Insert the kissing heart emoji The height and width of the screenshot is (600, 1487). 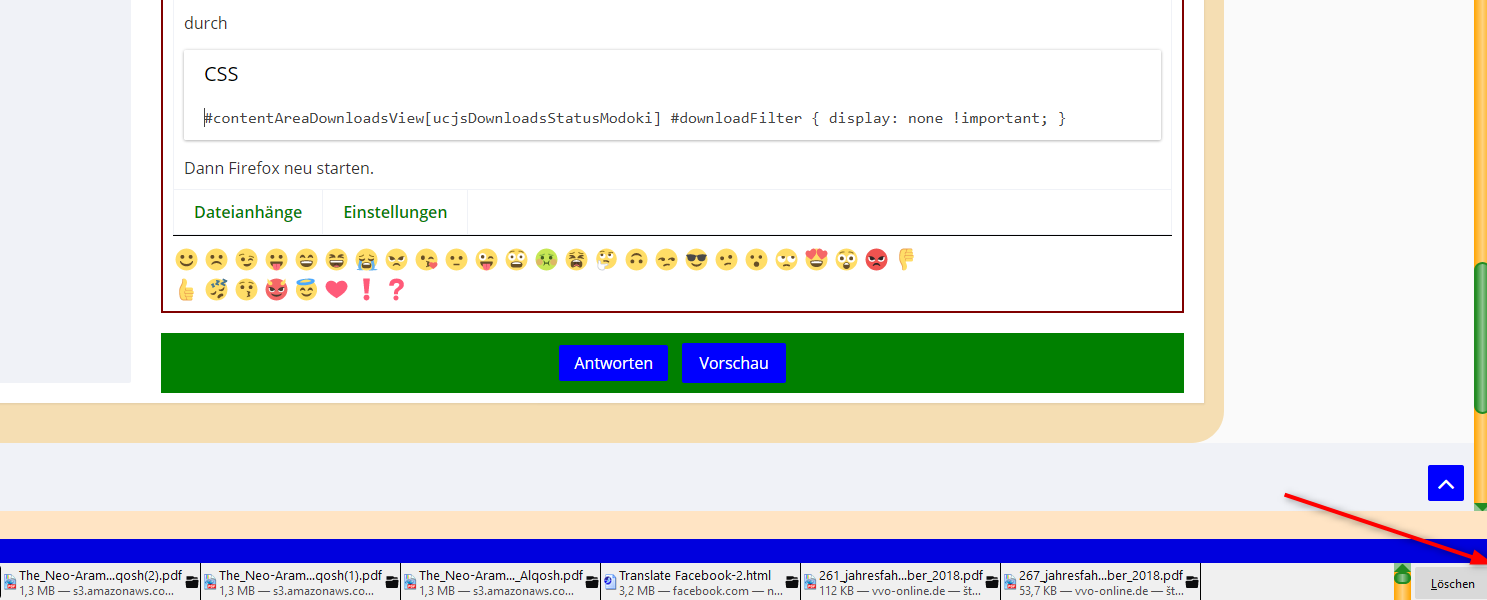[426, 260]
